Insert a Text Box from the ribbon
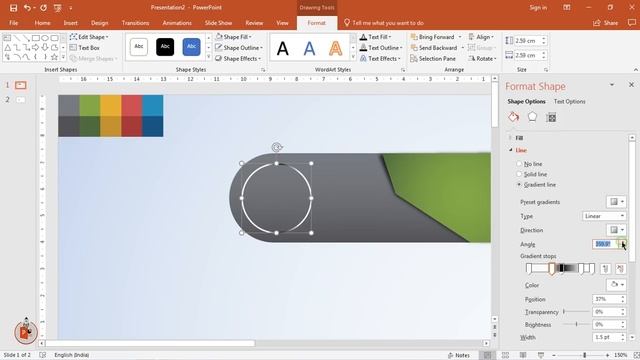640x360 pixels. 85,48
